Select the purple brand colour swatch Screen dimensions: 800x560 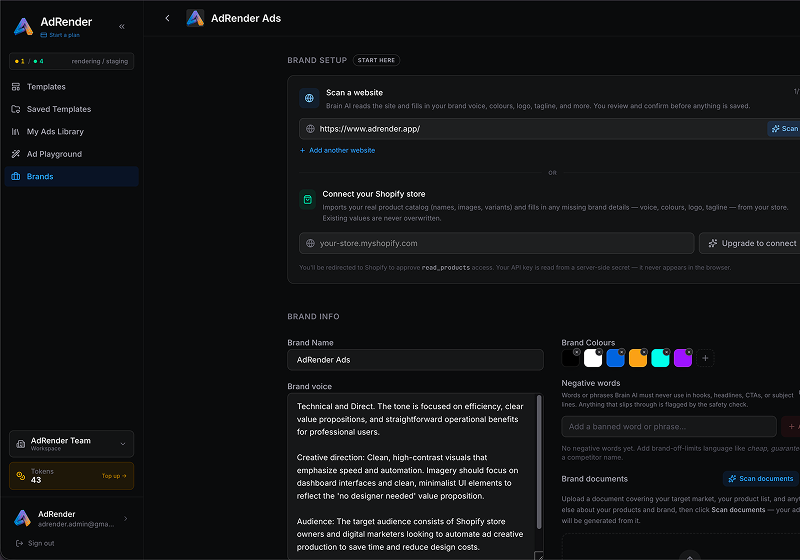683,359
